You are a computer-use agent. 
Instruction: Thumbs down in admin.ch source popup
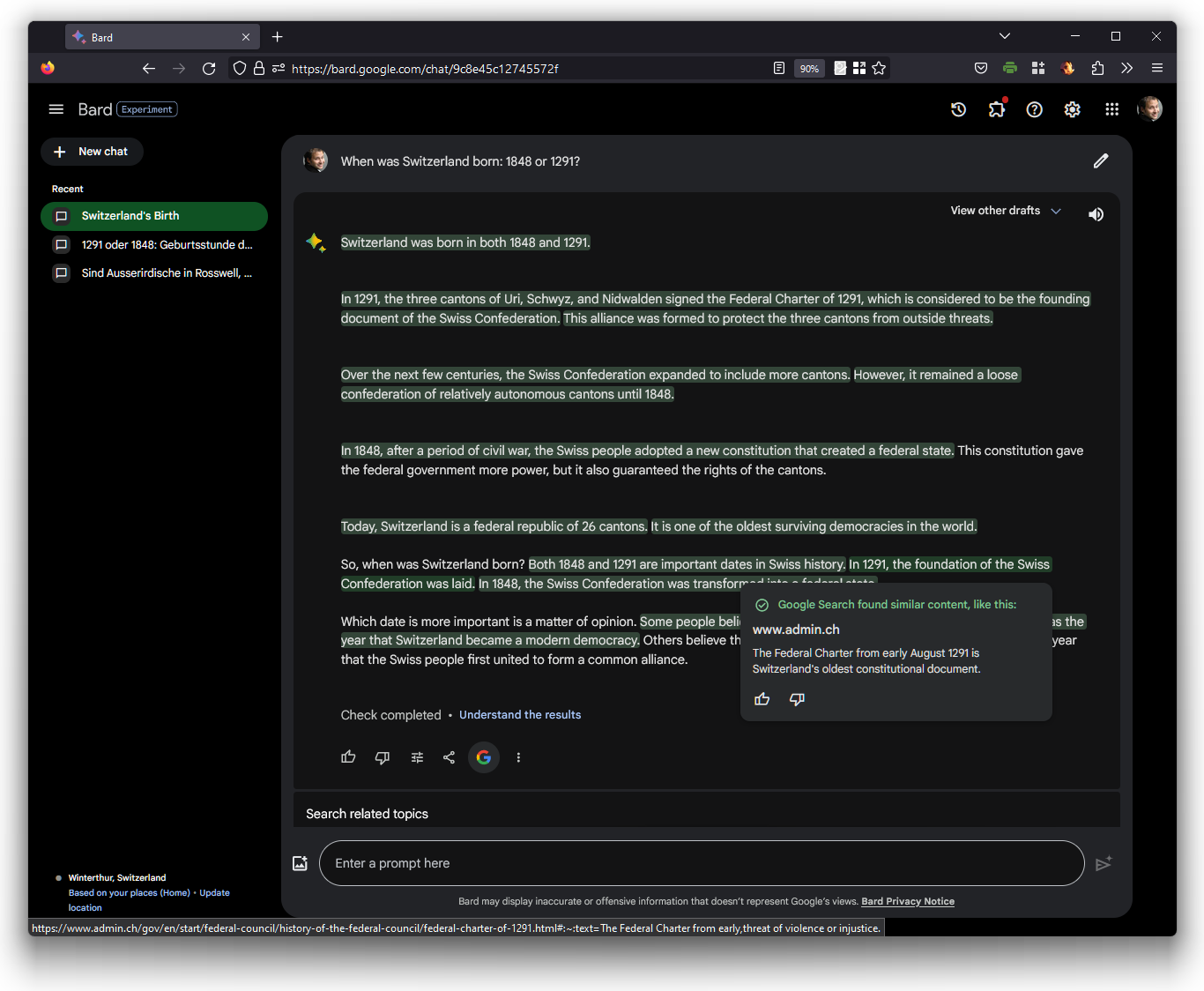coord(797,699)
